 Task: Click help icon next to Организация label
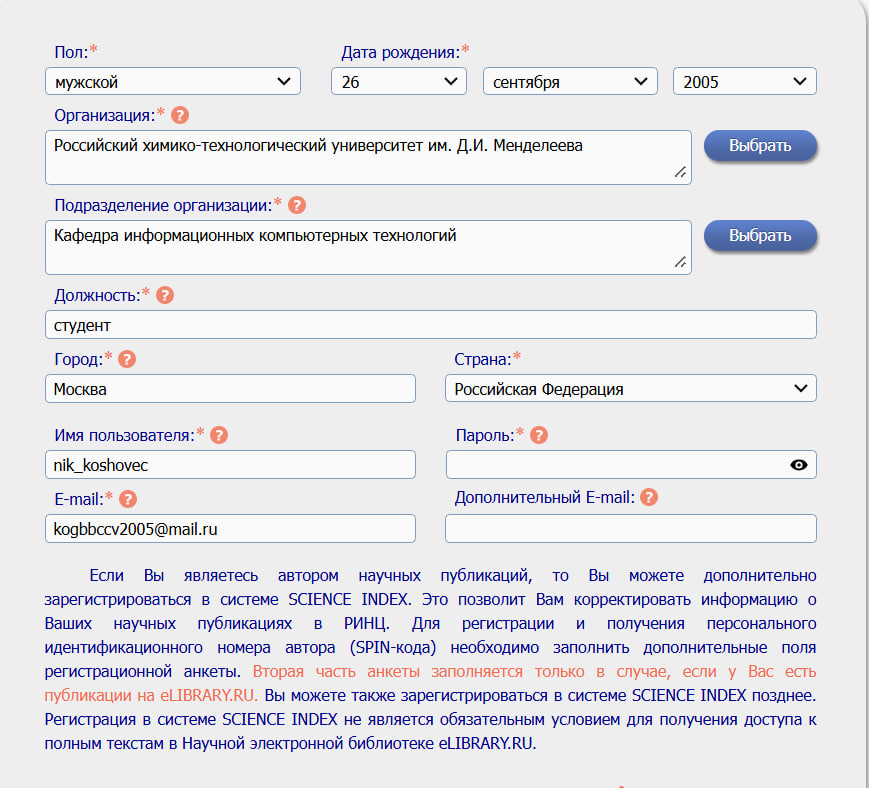[180, 115]
